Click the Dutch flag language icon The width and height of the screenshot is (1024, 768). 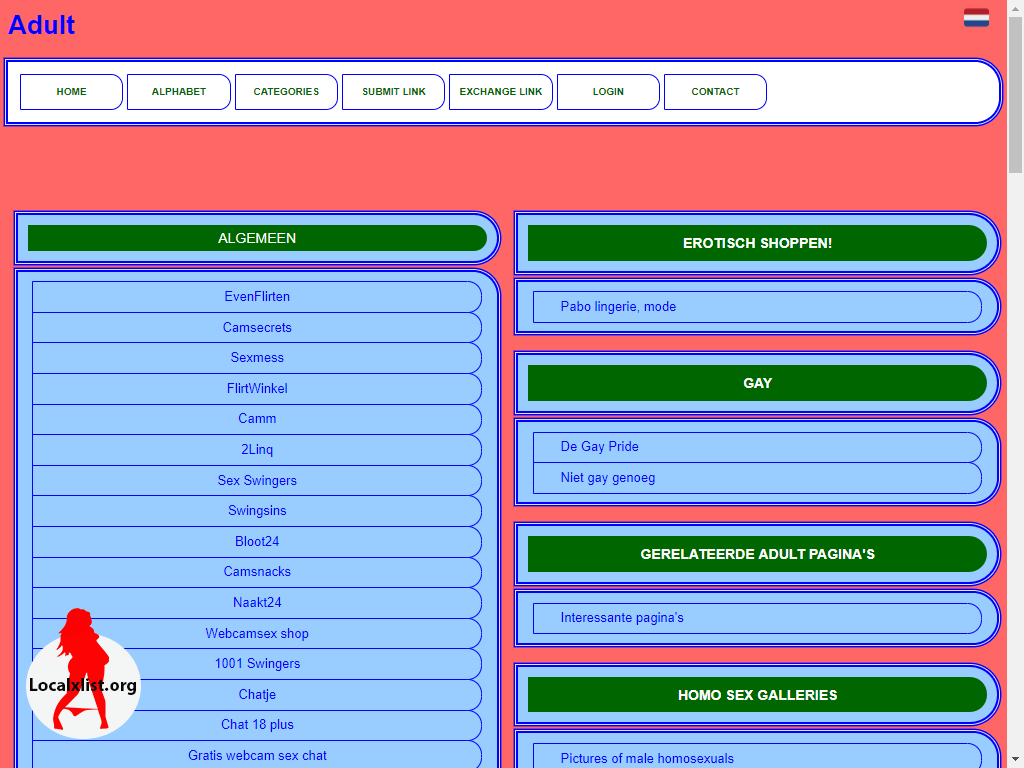(x=976, y=18)
